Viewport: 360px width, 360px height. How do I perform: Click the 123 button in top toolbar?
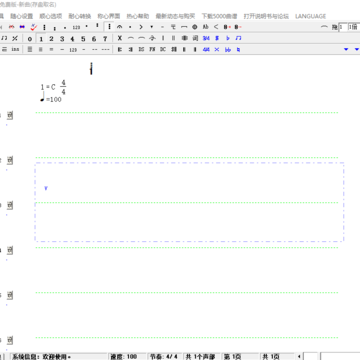76,27
